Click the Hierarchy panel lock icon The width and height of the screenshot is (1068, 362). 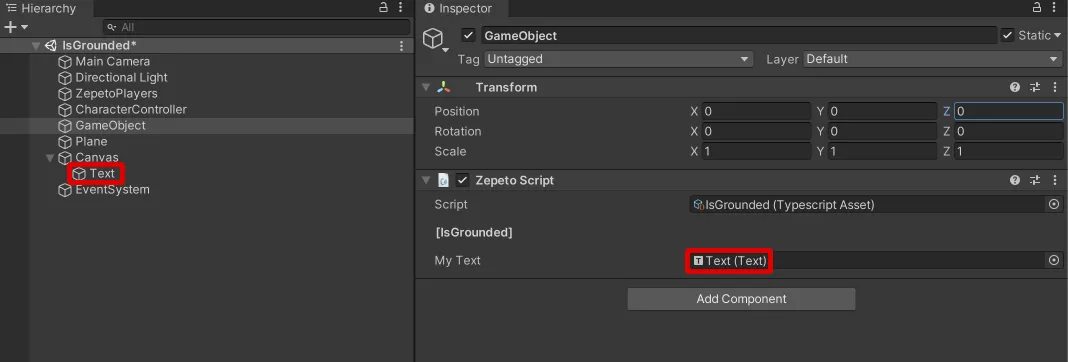tap(383, 7)
